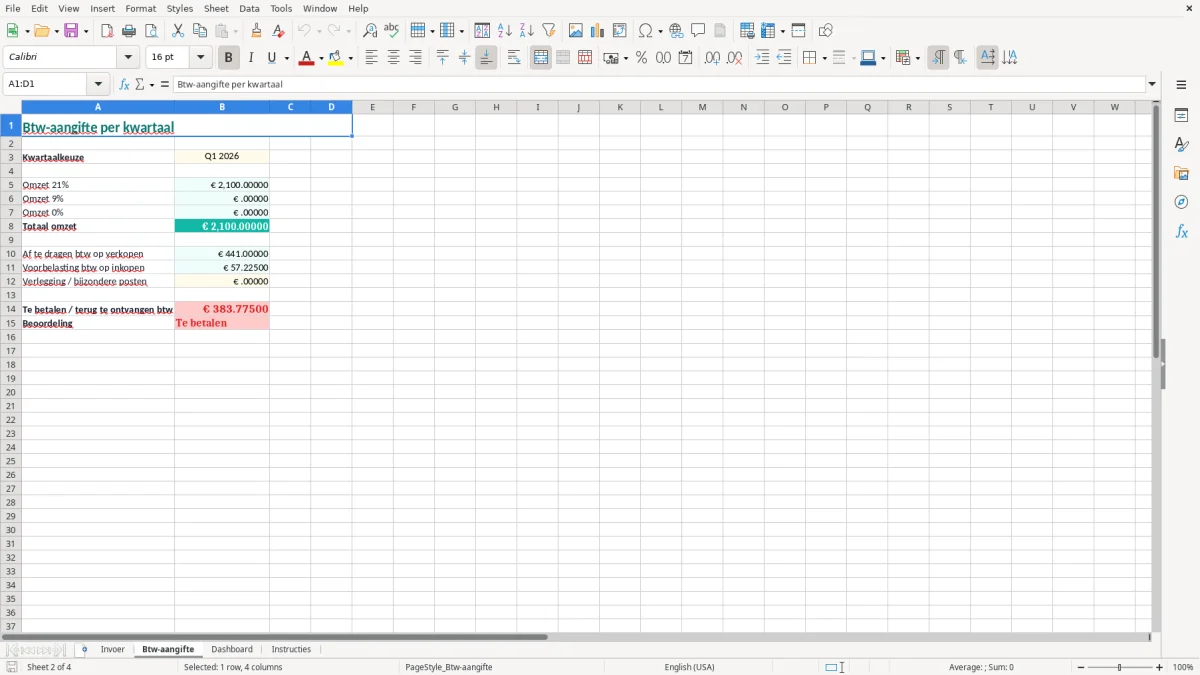Open the Font Size dropdown arrow

(x=200, y=58)
